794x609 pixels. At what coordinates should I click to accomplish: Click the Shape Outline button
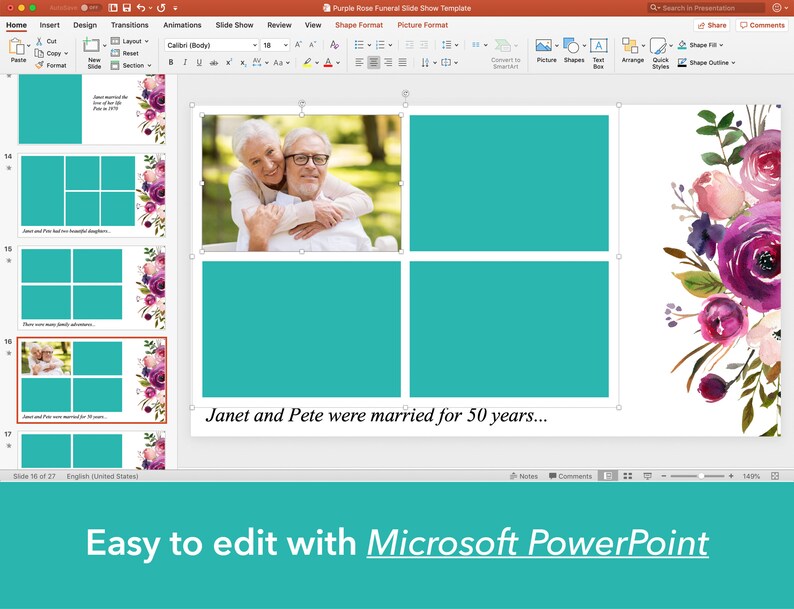pos(706,63)
